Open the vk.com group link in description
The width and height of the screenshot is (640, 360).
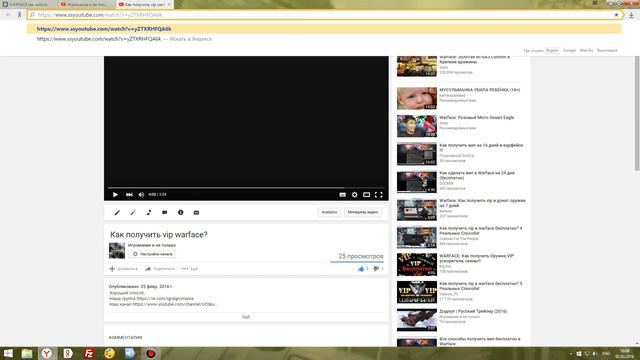tap(164, 298)
